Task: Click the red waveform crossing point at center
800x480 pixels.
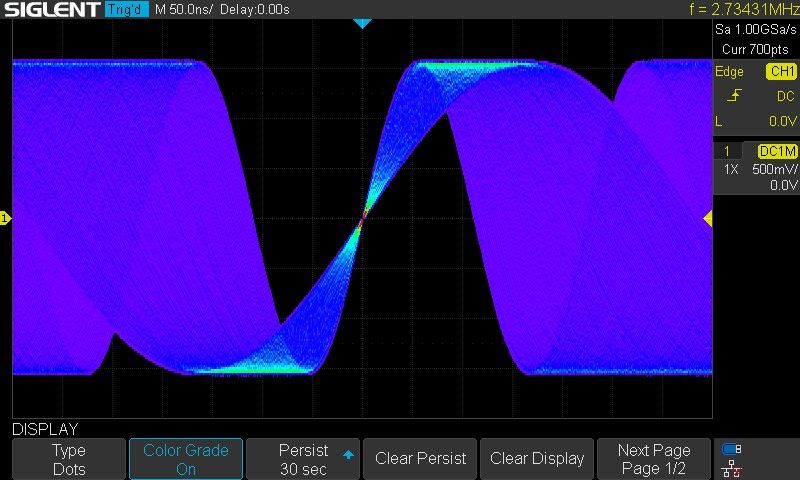Action: tap(363, 218)
